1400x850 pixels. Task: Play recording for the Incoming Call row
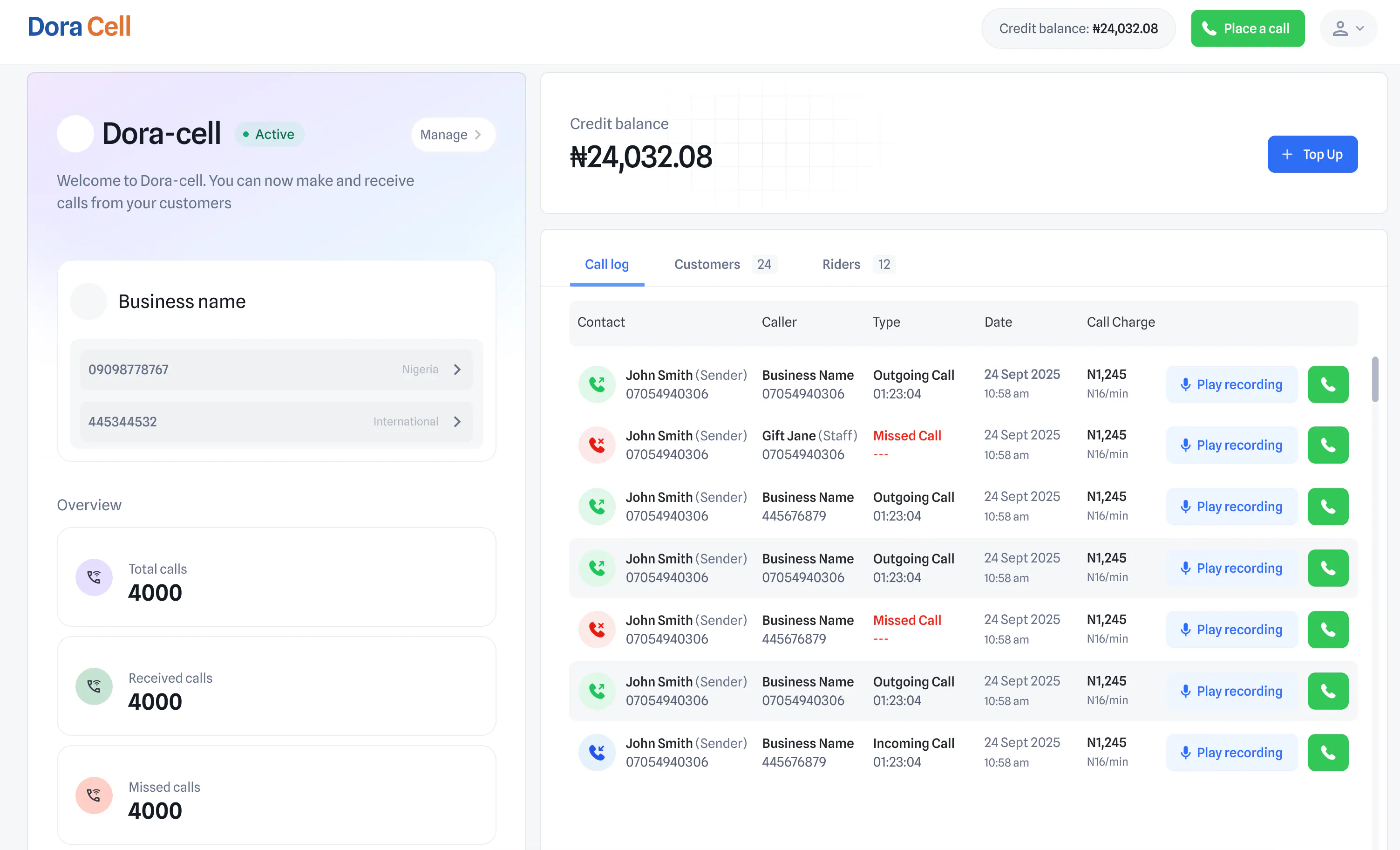point(1231,752)
